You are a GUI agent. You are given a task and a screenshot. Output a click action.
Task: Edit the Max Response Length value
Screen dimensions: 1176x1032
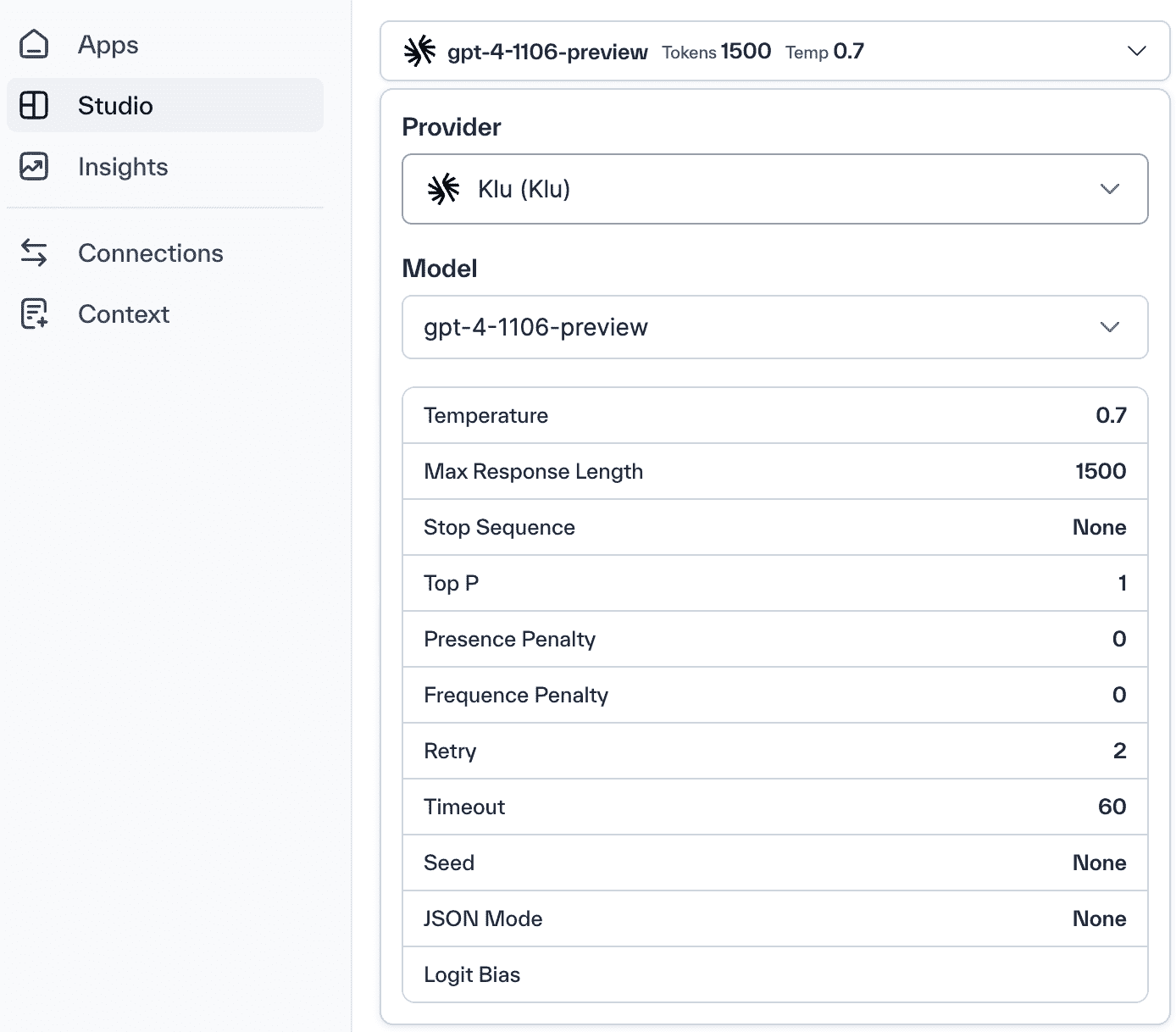(x=1101, y=471)
